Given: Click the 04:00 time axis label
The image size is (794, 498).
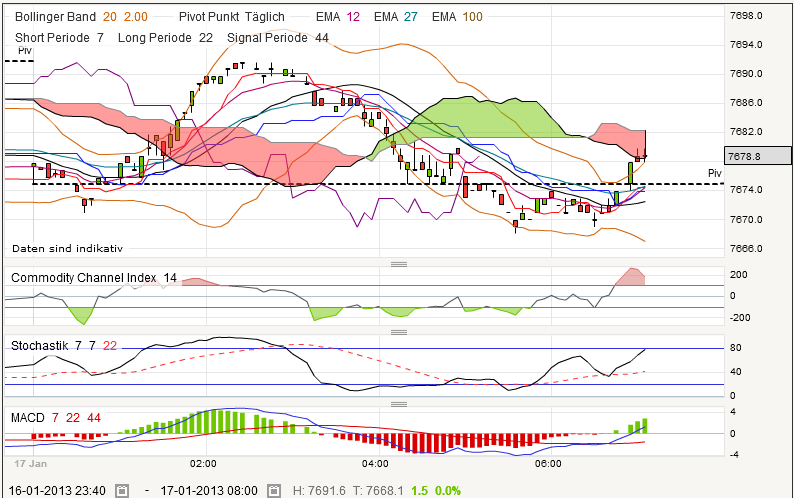Looking at the screenshot, I should pyautogui.click(x=375, y=464).
